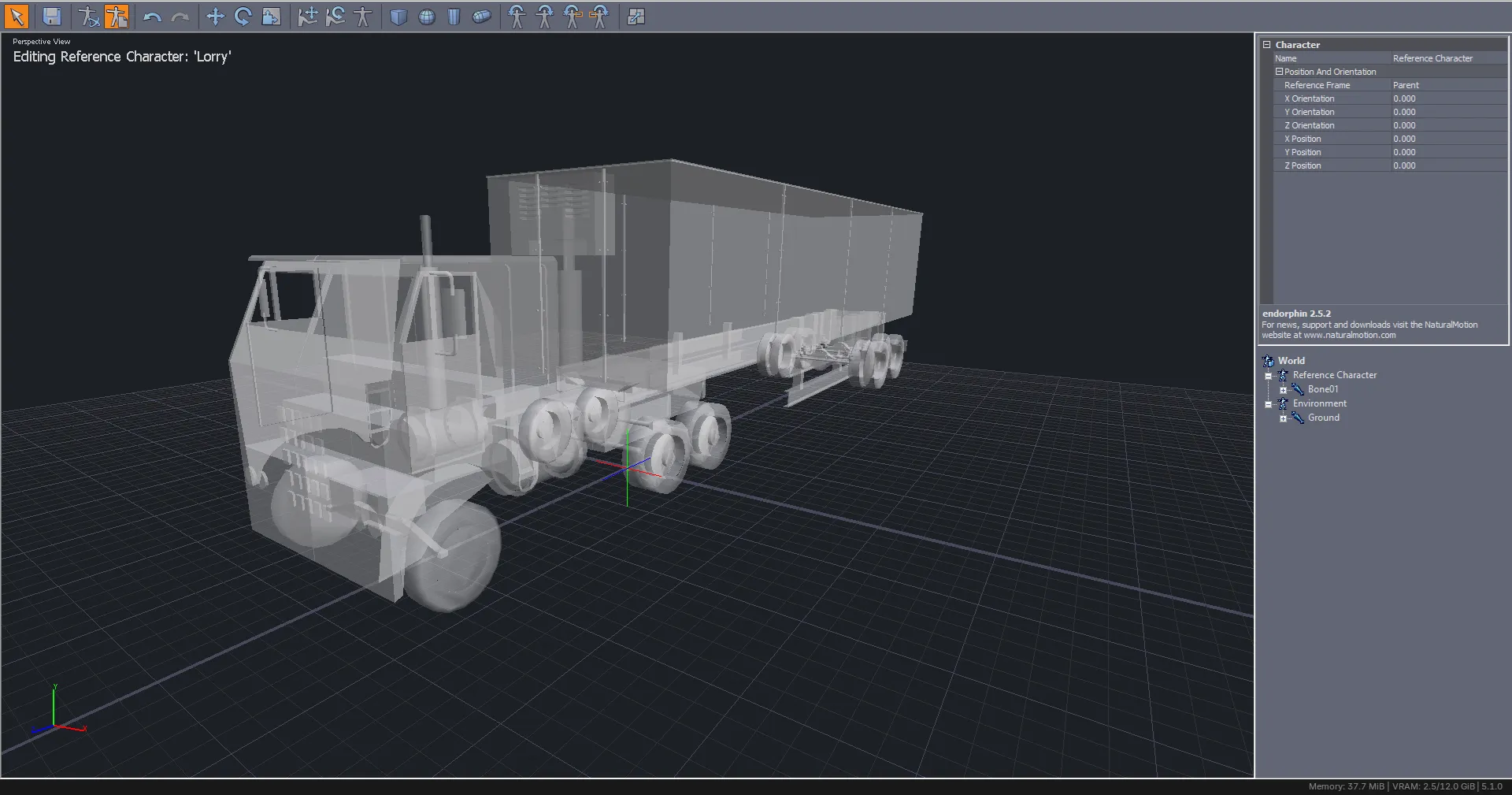Click the Reference Frame property label

1317,85
